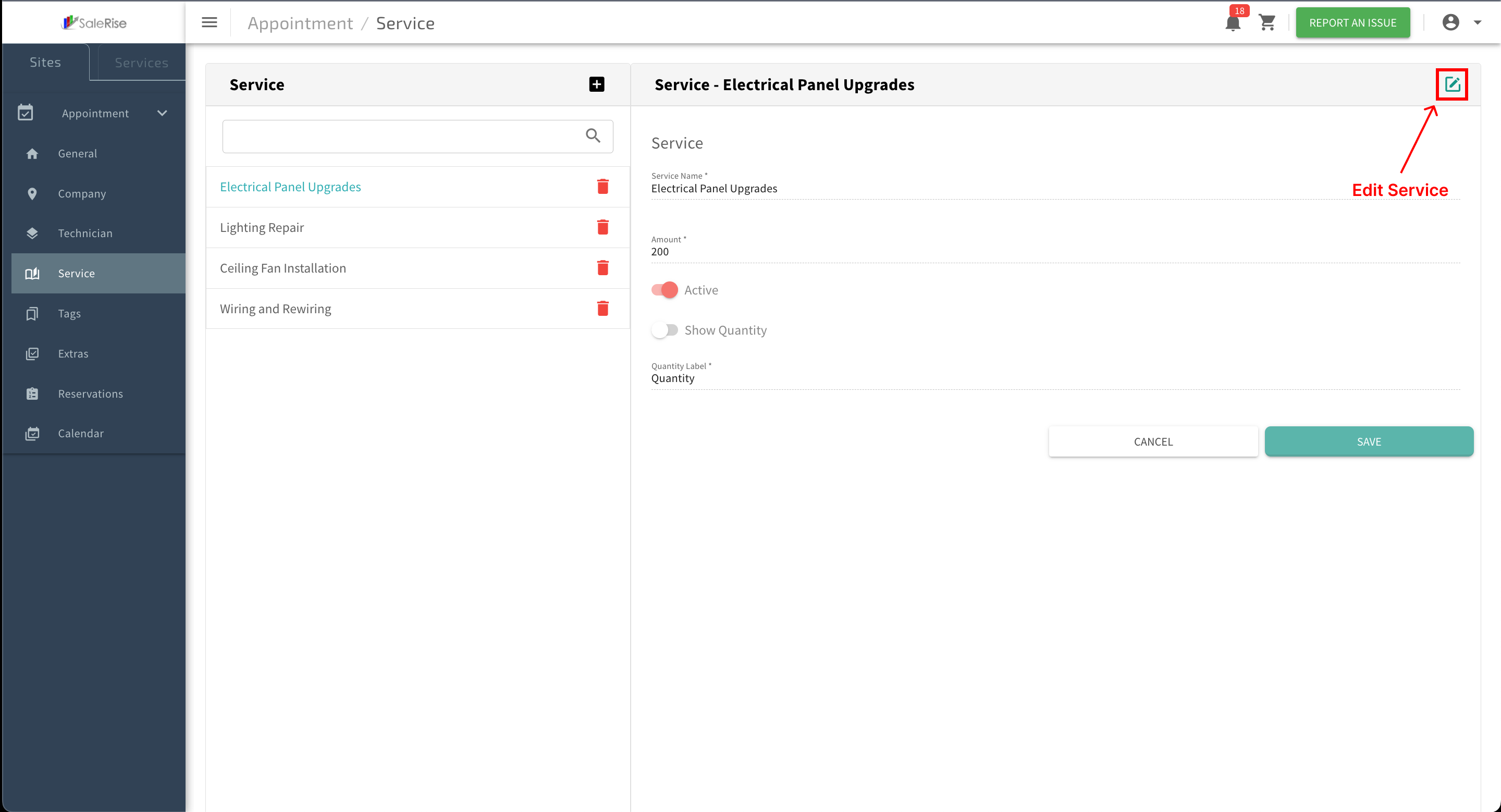Open the notifications bell
Viewport: 1501px width, 812px height.
1233,23
